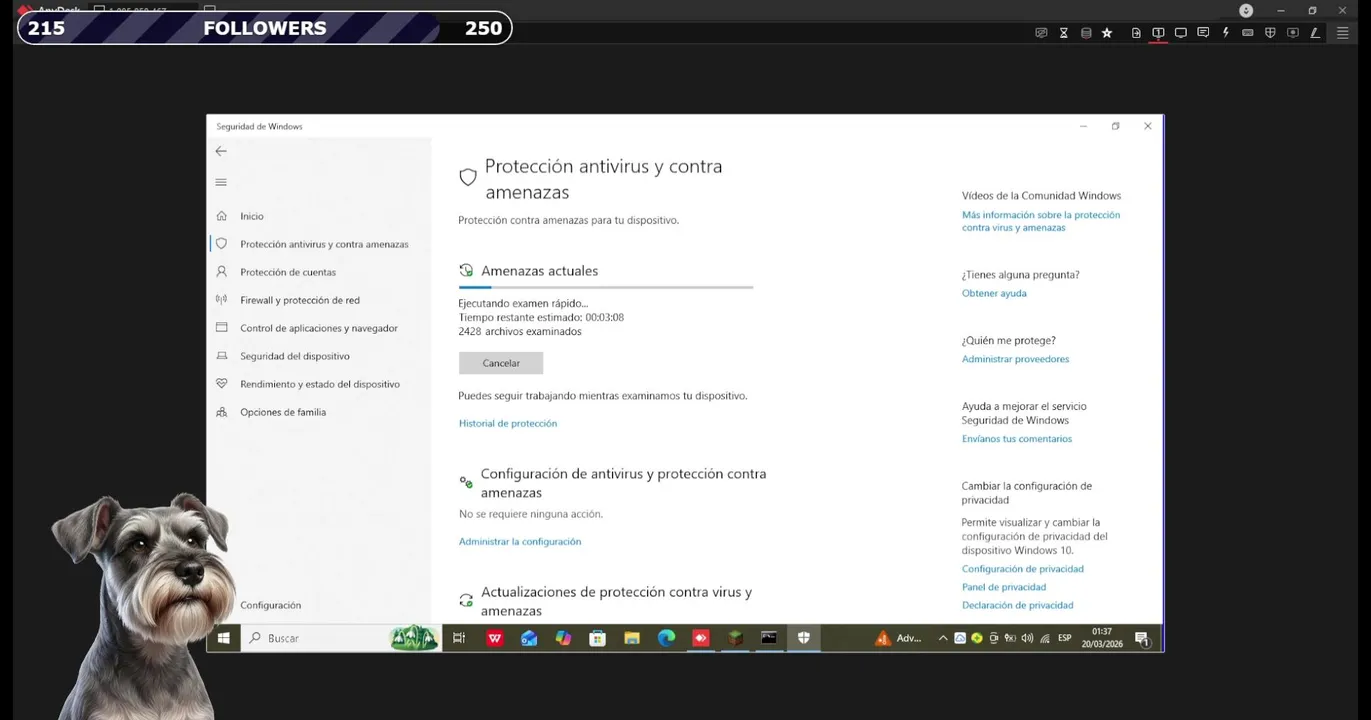Open the AnyDesk taskbar icon
Screen dimensions: 1371x720
pyautogui.click(x=701, y=638)
